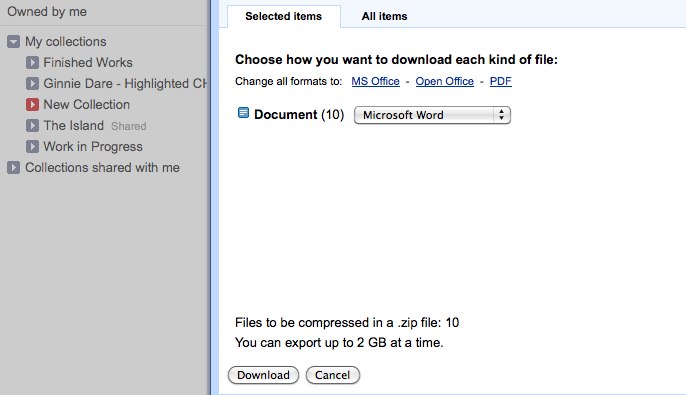Screen dimensions: 686x395
Task: Collapse the My collections tree
Action: (14, 42)
